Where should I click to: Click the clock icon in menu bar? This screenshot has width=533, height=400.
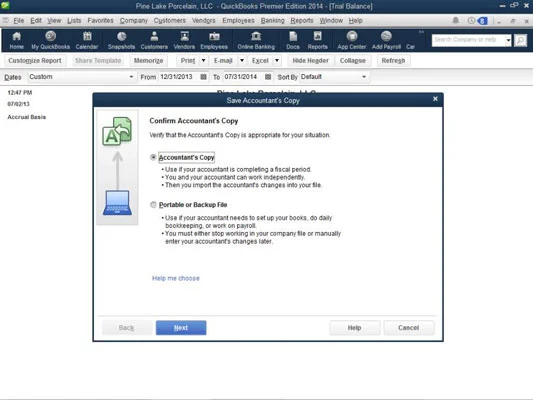pos(471,20)
